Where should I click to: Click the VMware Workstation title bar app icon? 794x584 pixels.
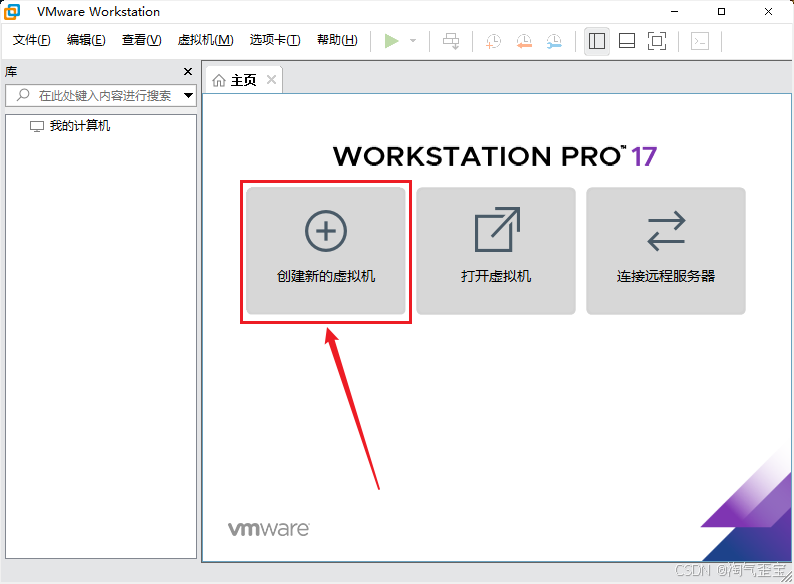click(x=12, y=11)
